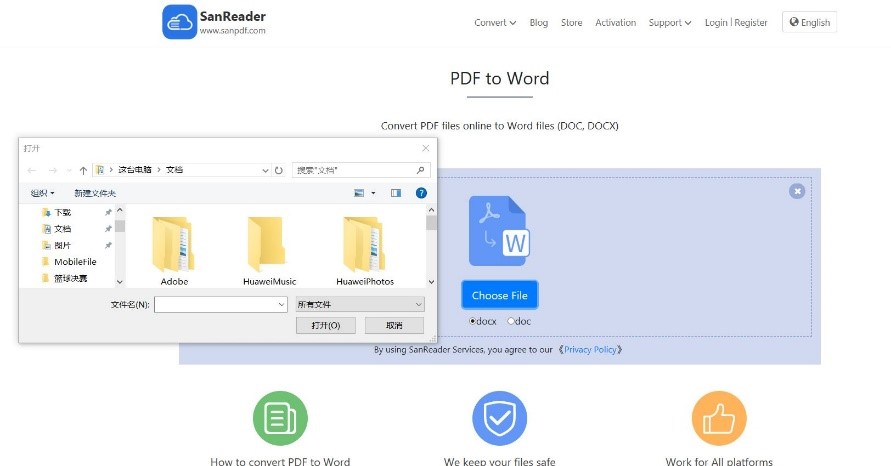Viewport: 891px width, 466px height.
Task: Go up one folder level in the dialog
Action: point(83,170)
